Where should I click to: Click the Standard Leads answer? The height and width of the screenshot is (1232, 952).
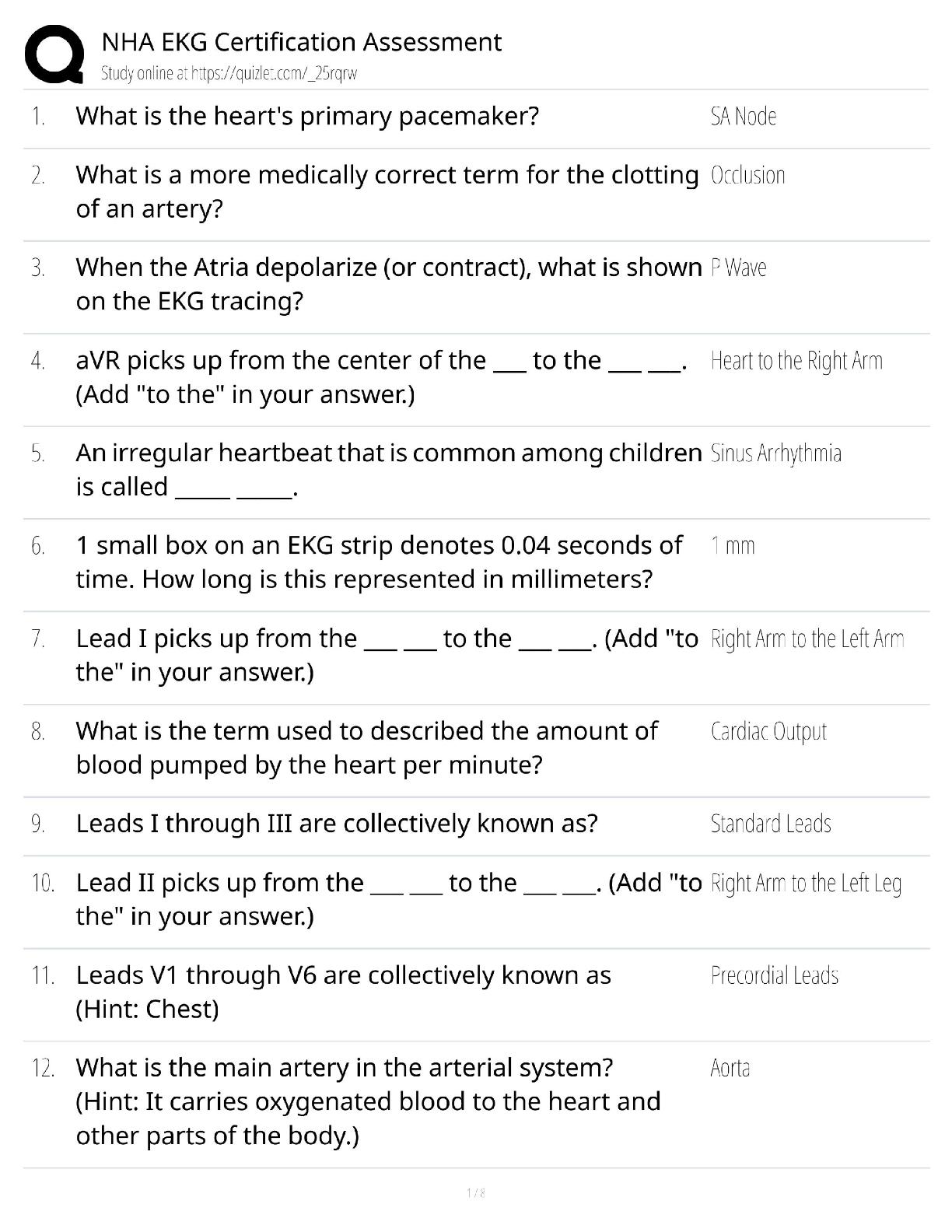tap(771, 824)
